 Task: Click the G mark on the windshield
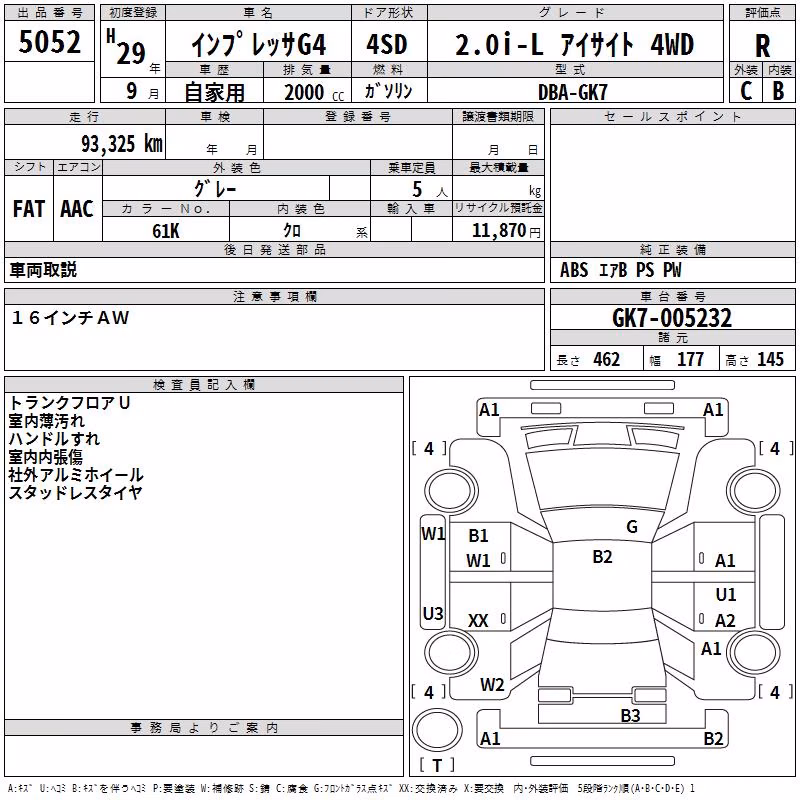click(632, 527)
